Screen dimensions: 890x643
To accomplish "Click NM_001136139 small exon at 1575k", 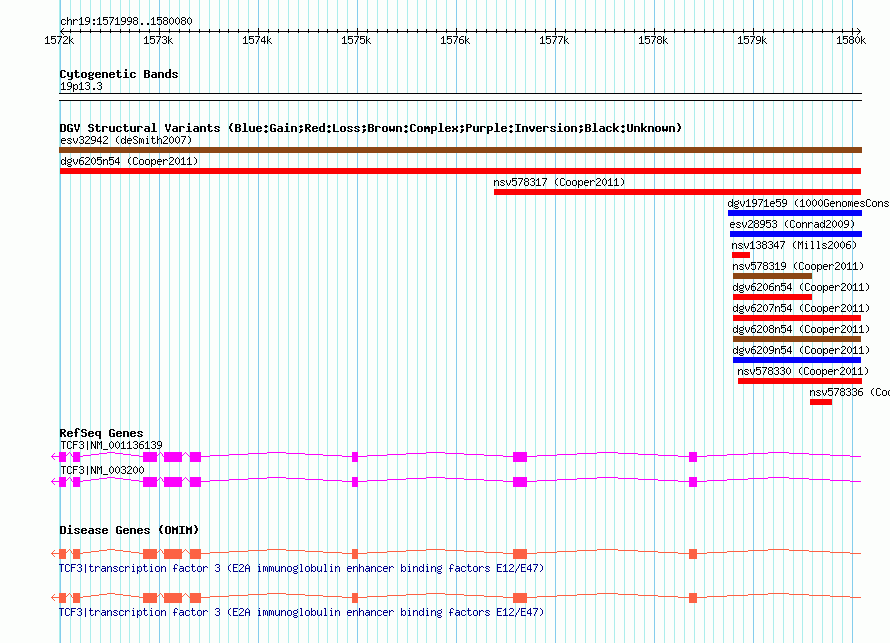I will [355, 457].
